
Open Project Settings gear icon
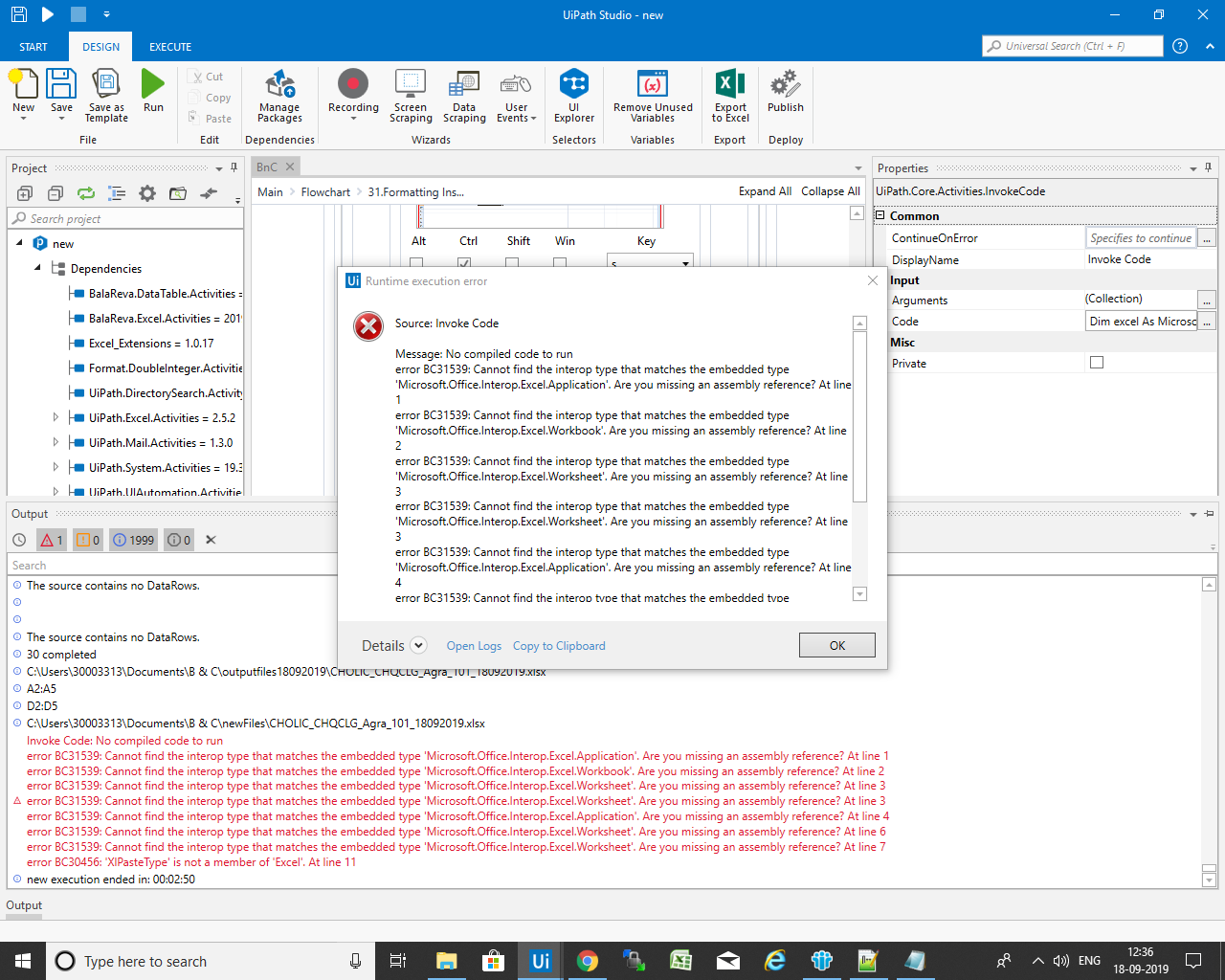click(x=147, y=193)
